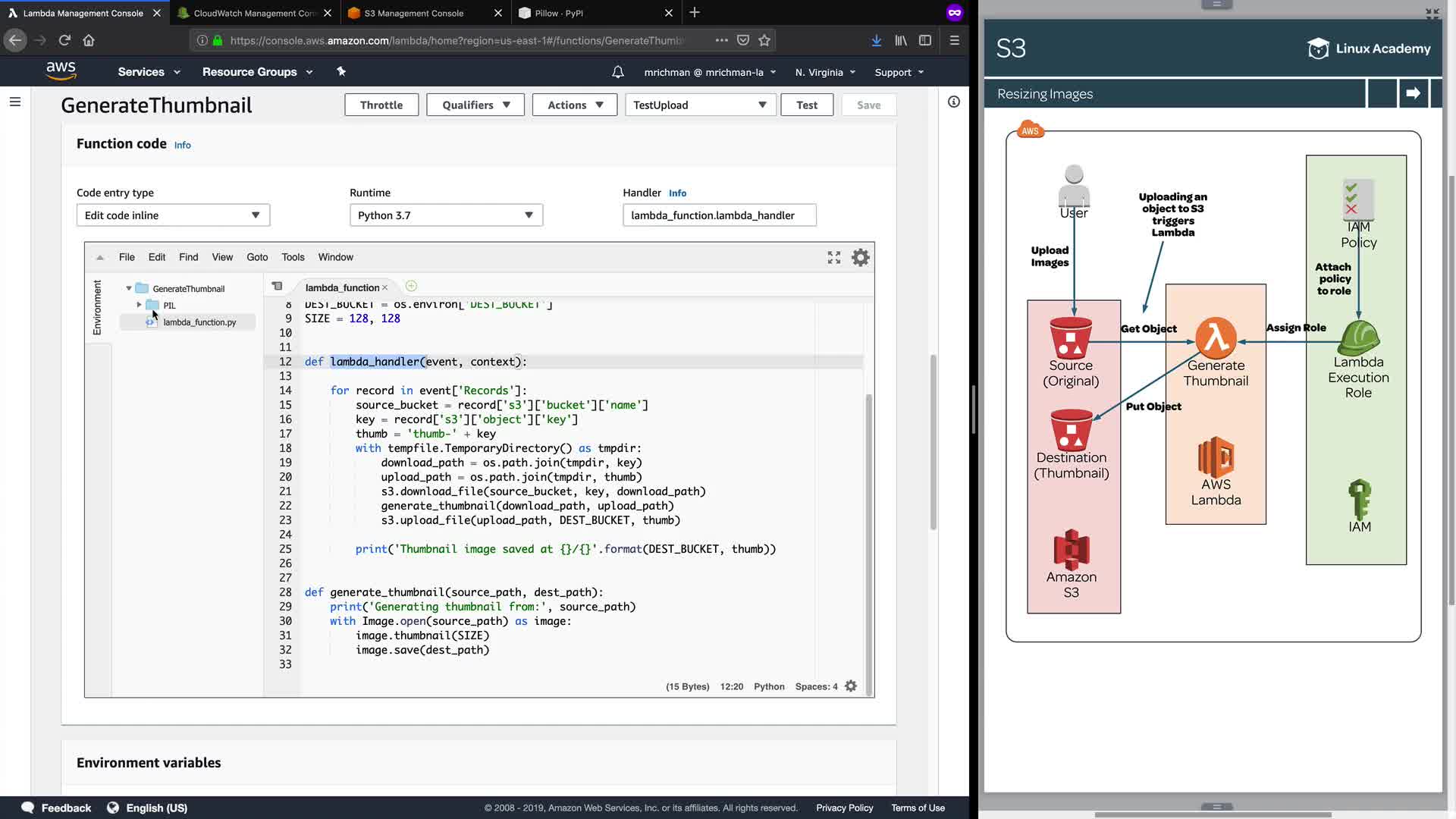This screenshot has width=1456, height=819.
Task: Toggle fullscreen editor mode icon
Action: click(x=833, y=258)
